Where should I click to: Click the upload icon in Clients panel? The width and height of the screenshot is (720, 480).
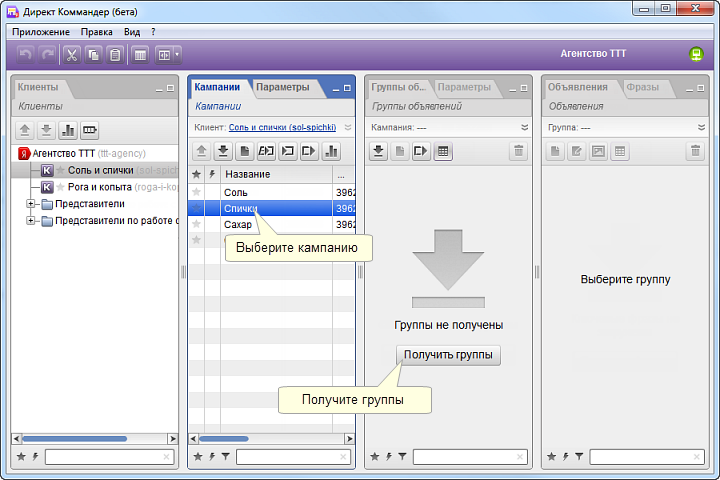click(25, 130)
